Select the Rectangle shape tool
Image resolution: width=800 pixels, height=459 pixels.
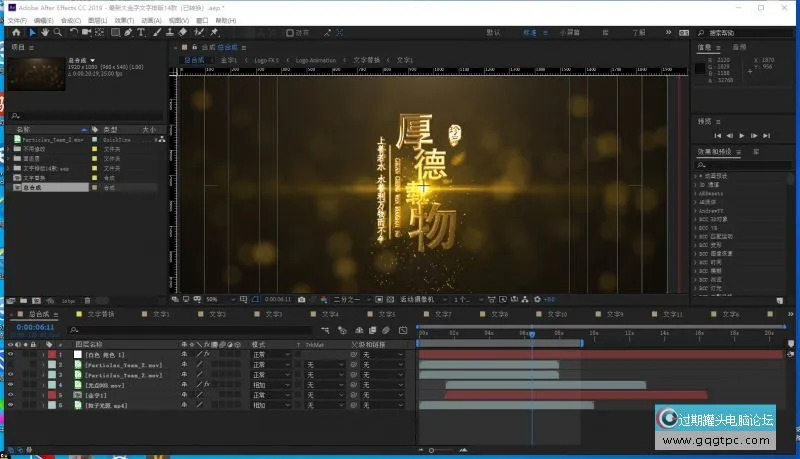click(115, 32)
